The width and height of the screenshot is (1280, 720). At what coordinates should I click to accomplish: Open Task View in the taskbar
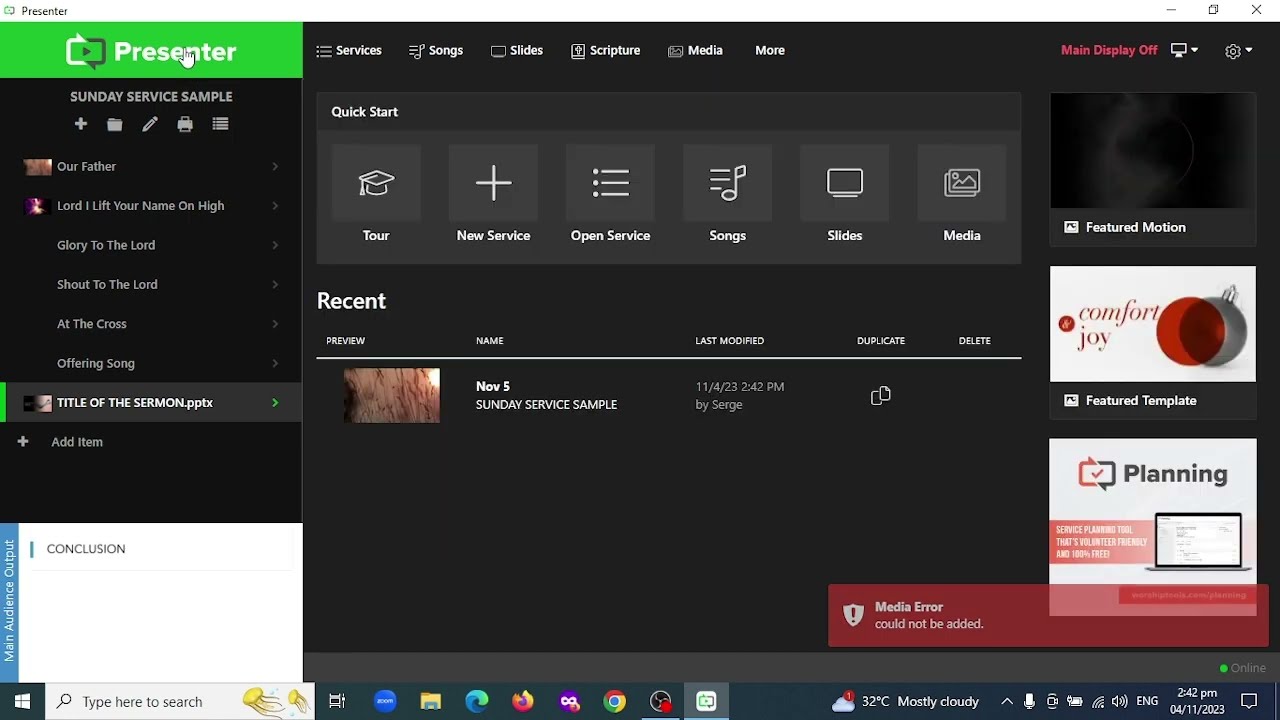(337, 701)
